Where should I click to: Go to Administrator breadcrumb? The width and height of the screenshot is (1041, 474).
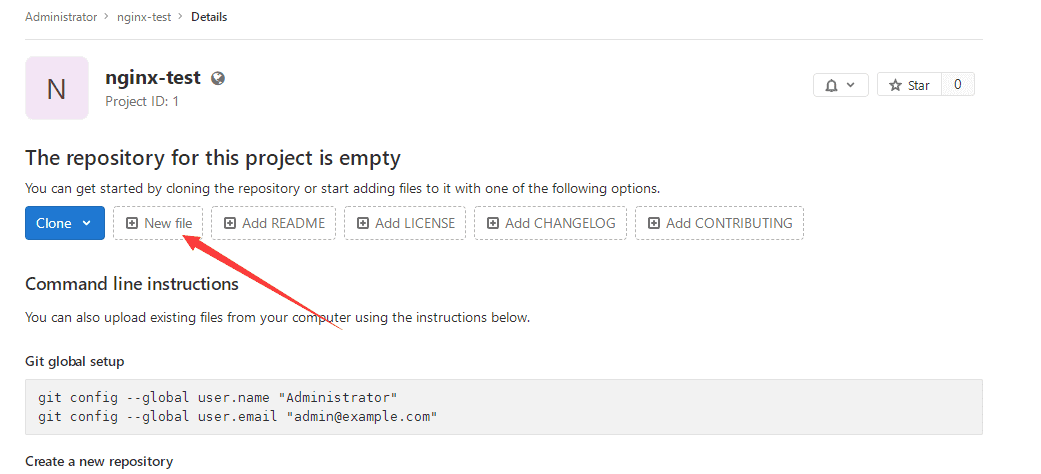pyautogui.click(x=61, y=17)
